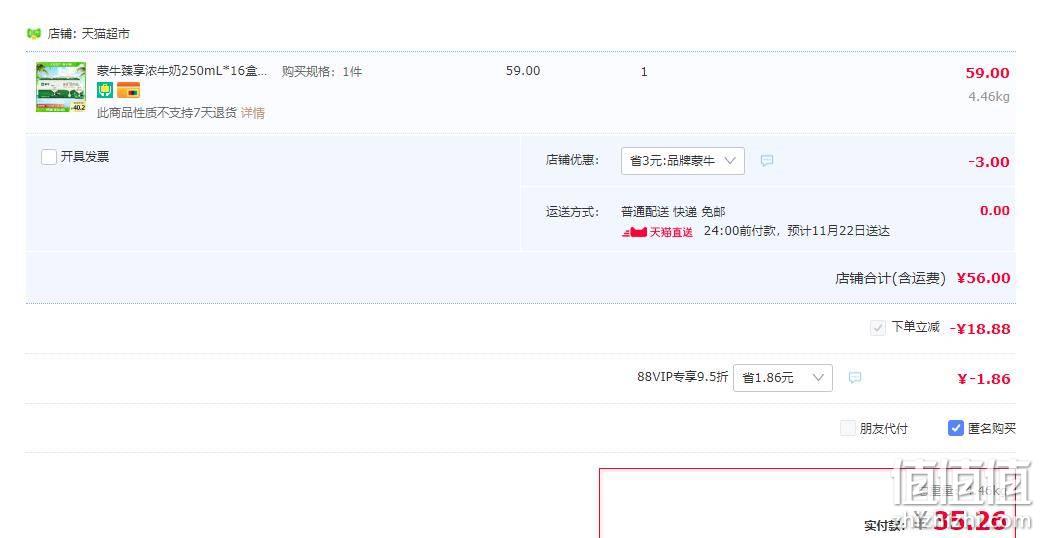The height and width of the screenshot is (538, 1041).
Task: Open 详情 link about 7-day return policy
Action: [252, 113]
